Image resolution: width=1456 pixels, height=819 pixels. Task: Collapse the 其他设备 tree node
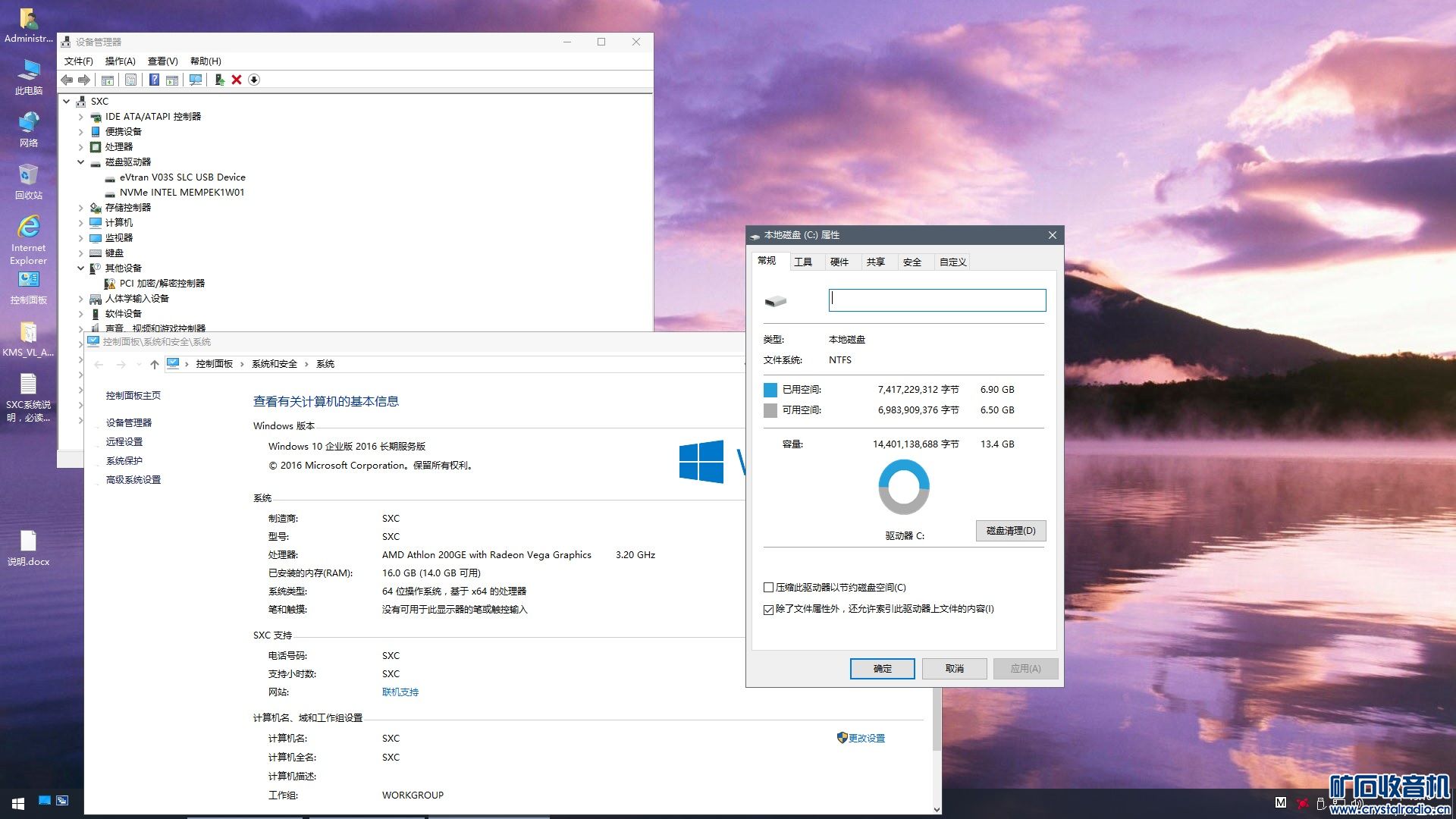80,268
